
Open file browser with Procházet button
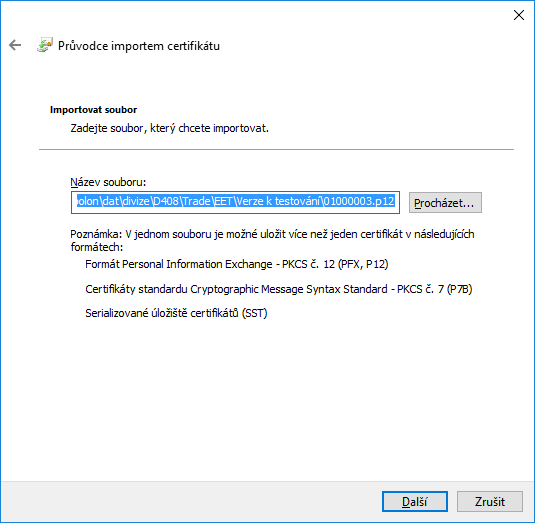[x=445, y=203]
